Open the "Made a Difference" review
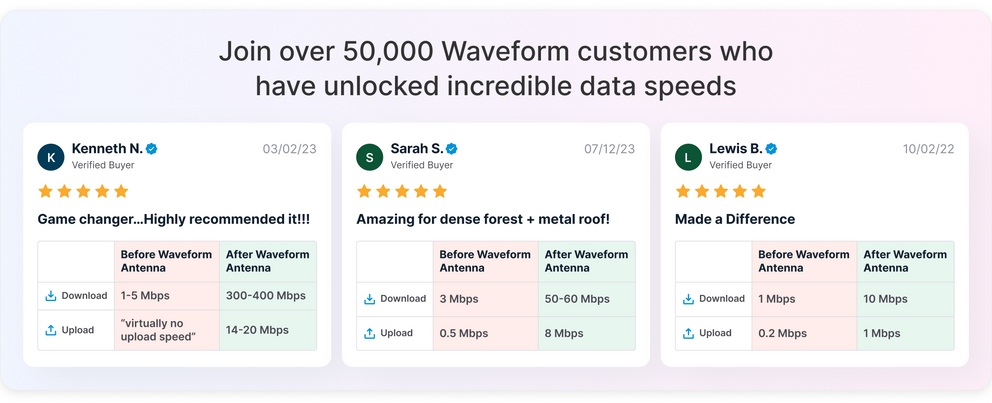The height and width of the screenshot is (403, 992). click(x=735, y=219)
